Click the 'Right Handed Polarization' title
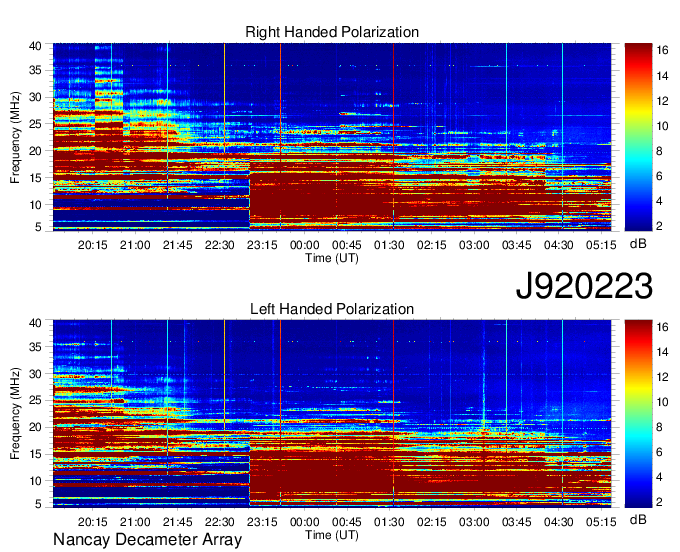 pos(332,32)
